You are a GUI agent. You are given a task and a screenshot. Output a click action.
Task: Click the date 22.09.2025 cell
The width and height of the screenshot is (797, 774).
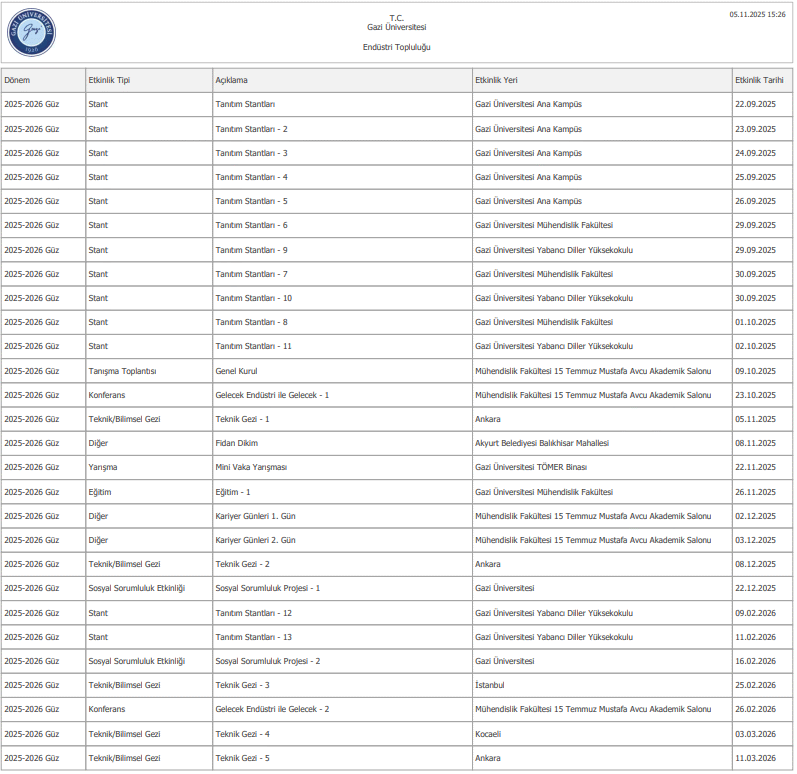pyautogui.click(x=755, y=104)
